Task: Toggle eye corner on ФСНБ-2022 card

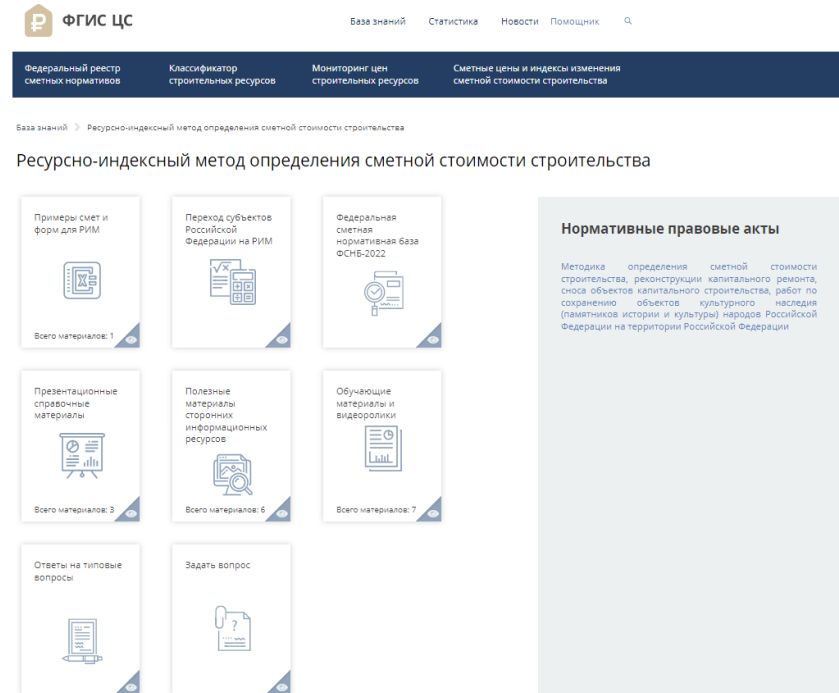Action: 432,340
